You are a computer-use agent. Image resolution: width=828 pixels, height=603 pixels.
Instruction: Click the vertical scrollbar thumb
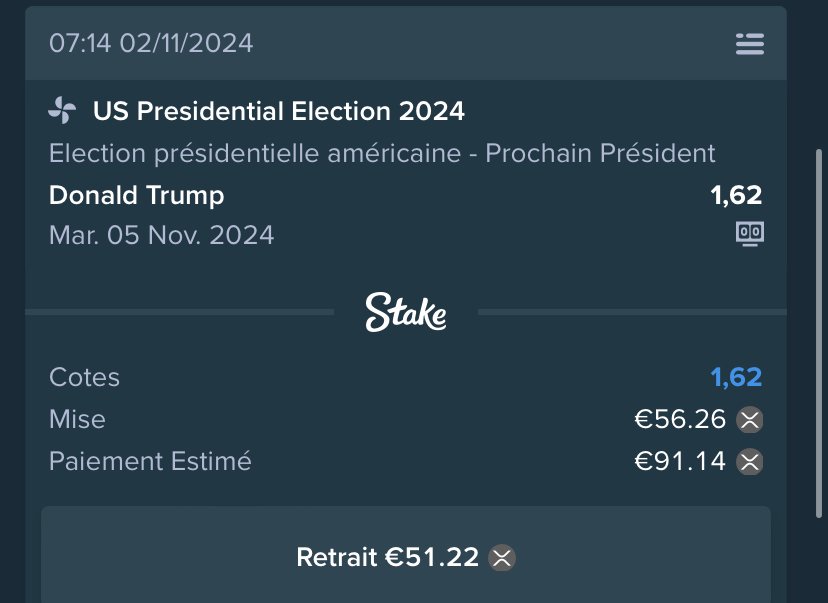[819, 334]
